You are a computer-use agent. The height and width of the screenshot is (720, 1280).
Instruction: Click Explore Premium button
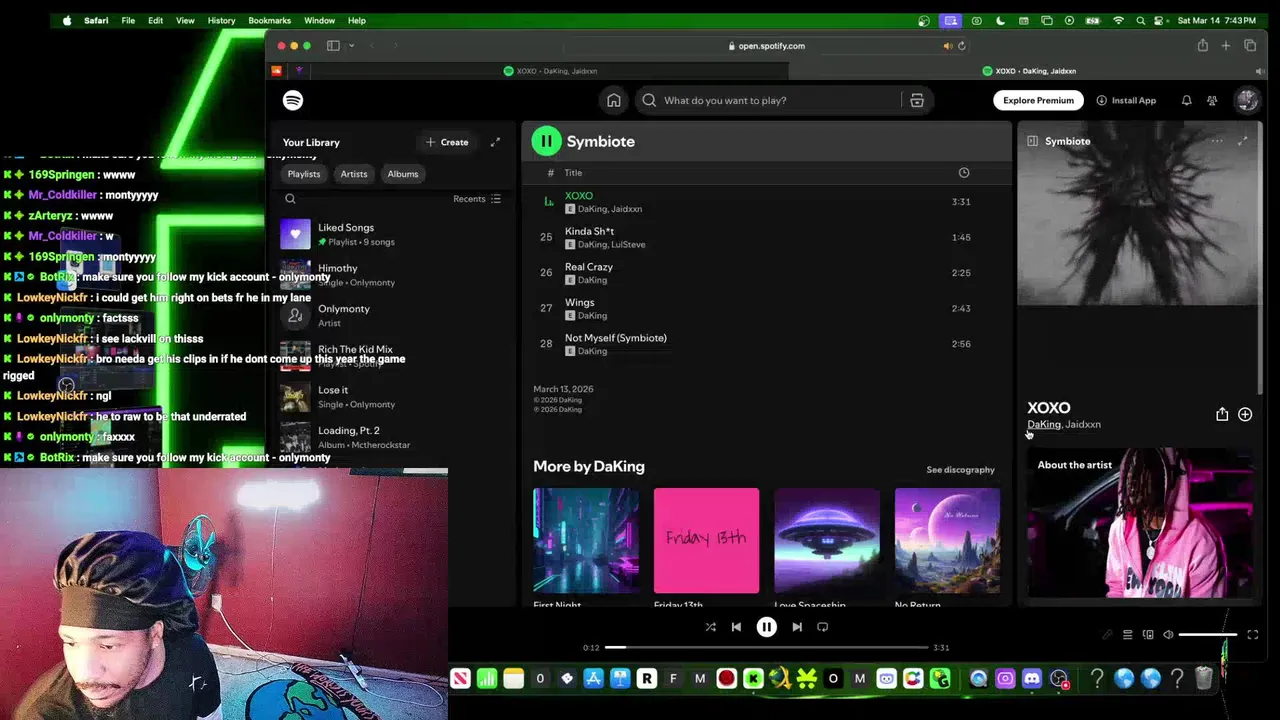(x=1038, y=100)
